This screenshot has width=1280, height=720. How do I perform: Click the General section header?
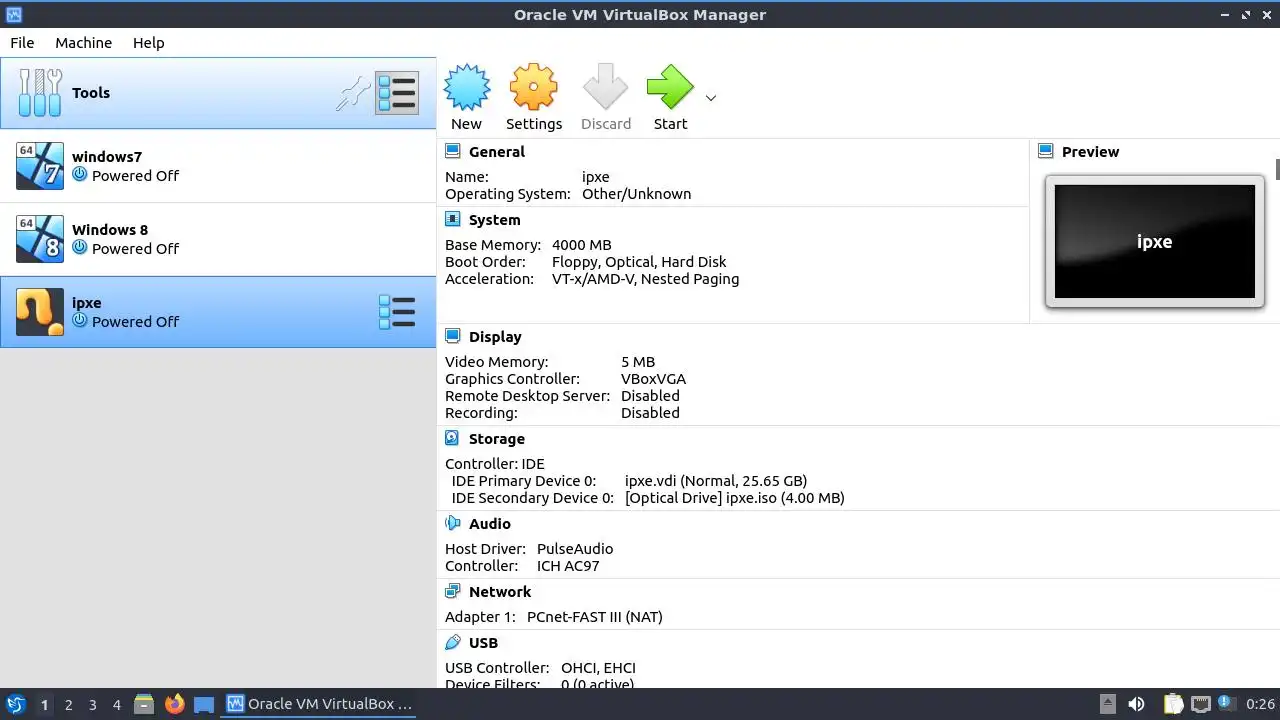[496, 152]
